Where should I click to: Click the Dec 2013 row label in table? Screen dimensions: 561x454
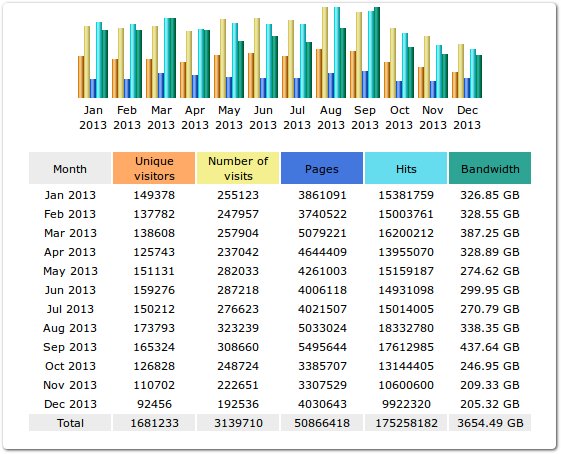tap(70, 404)
